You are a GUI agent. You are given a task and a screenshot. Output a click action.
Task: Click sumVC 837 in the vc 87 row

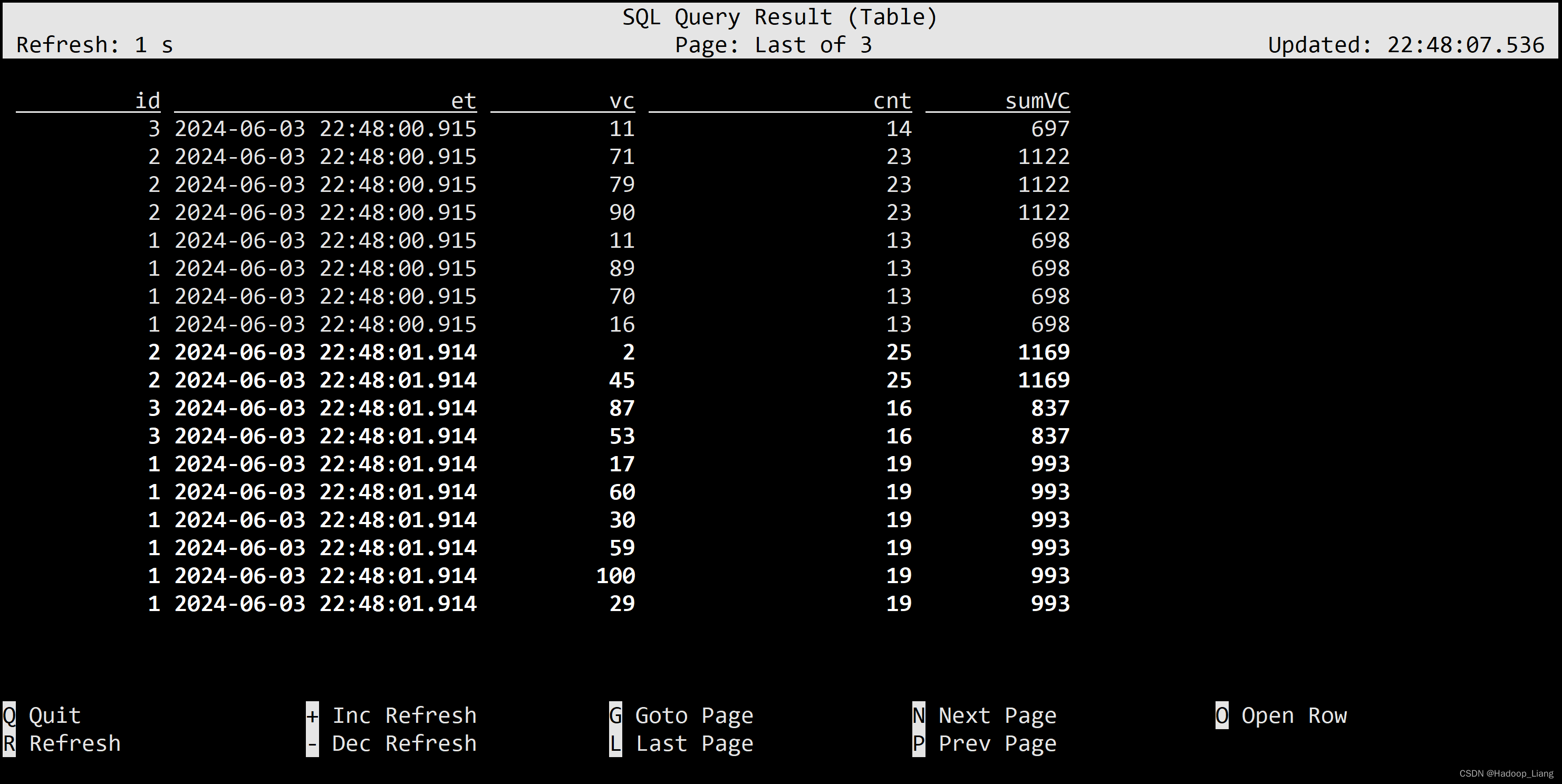tap(1051, 408)
